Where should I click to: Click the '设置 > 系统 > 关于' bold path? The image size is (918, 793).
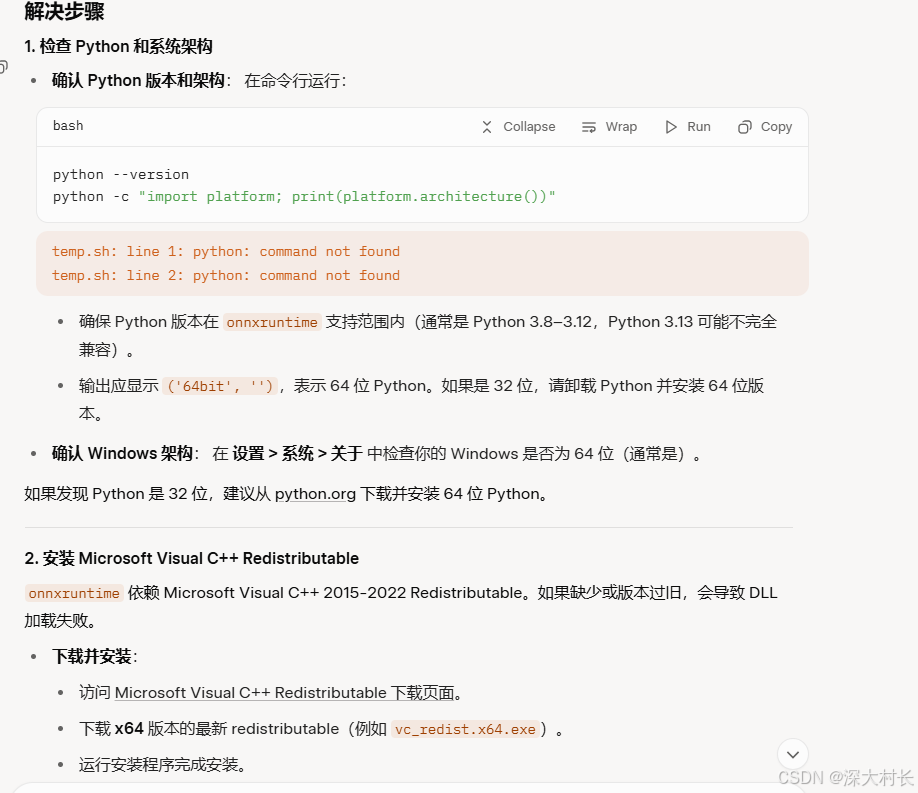click(297, 453)
